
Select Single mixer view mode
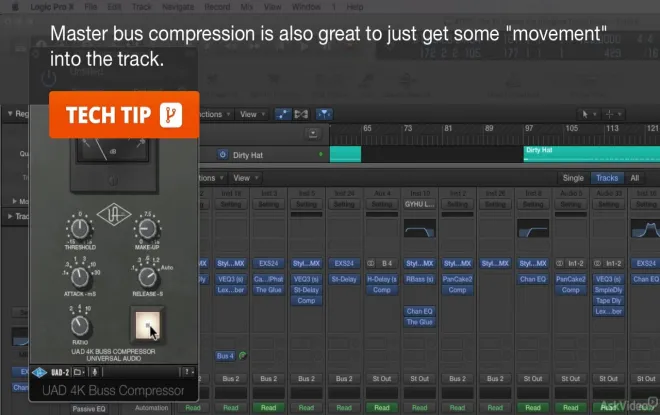coord(573,178)
